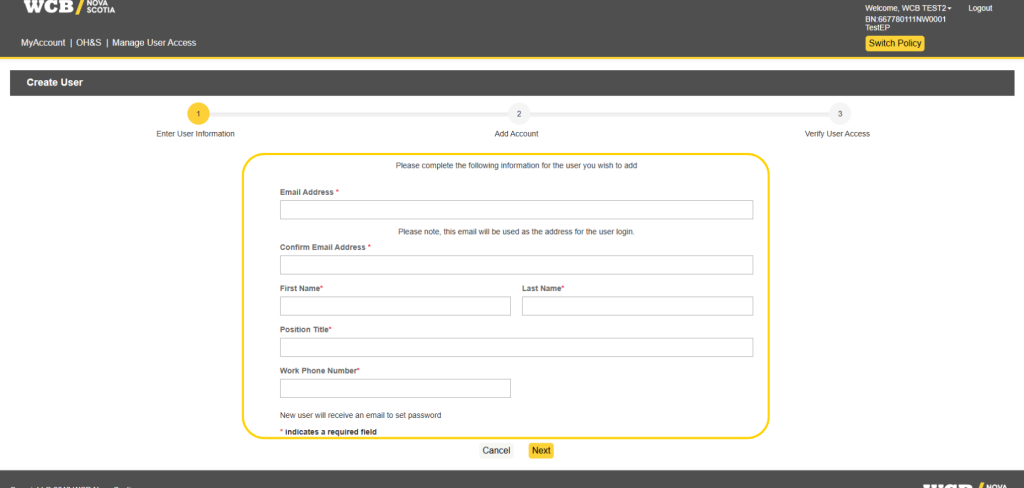Screen dimensions: 1024x488
Task: Click the TestEP policy name text
Action: pos(877,27)
